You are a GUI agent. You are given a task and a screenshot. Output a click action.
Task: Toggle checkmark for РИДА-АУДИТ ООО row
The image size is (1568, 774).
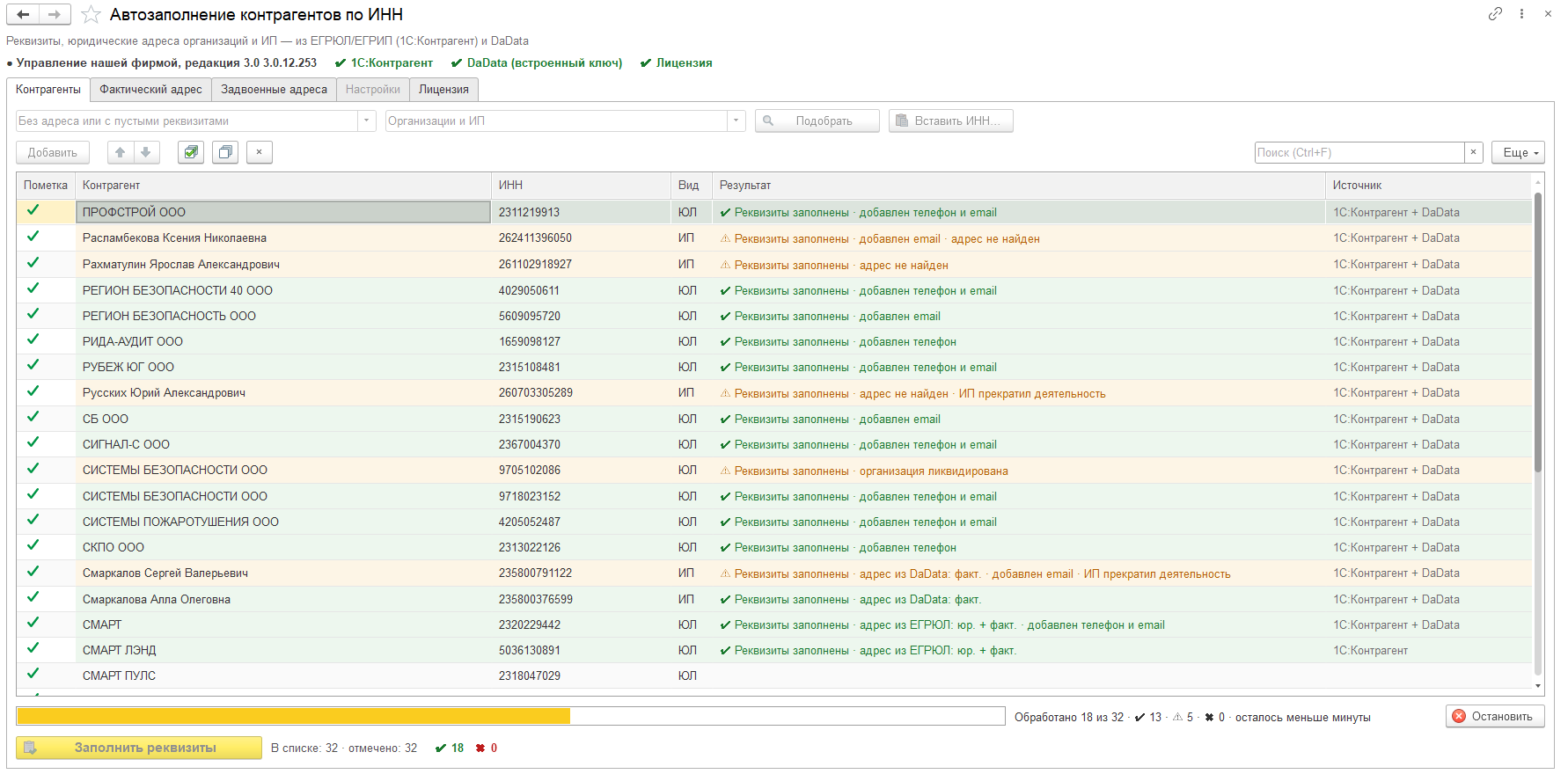tap(33, 340)
